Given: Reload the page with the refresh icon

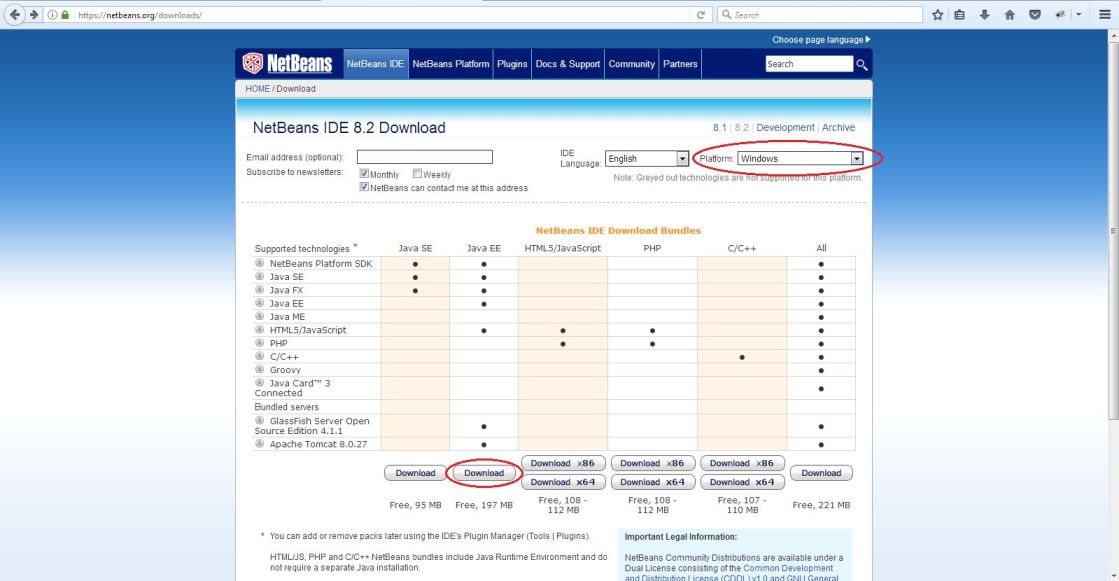Looking at the screenshot, I should click(x=701, y=14).
